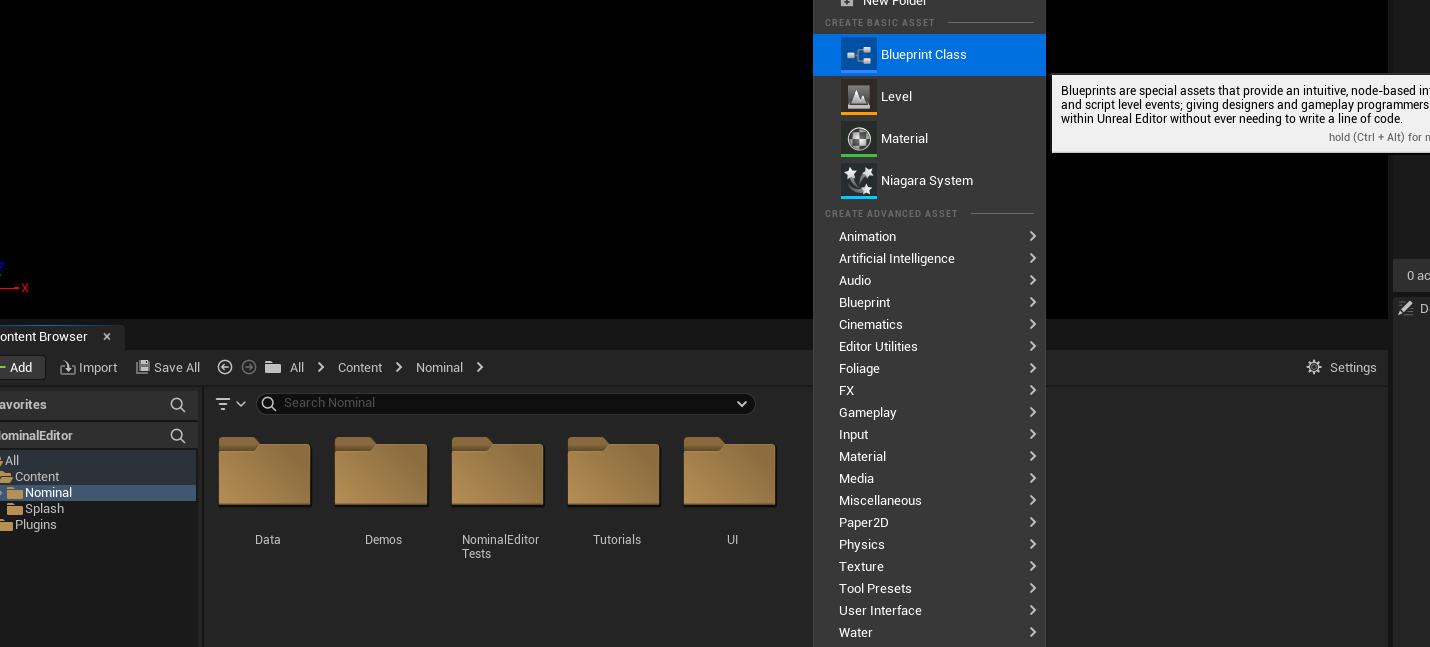1430x647 pixels.
Task: Open the FX submenu
Action: click(929, 391)
